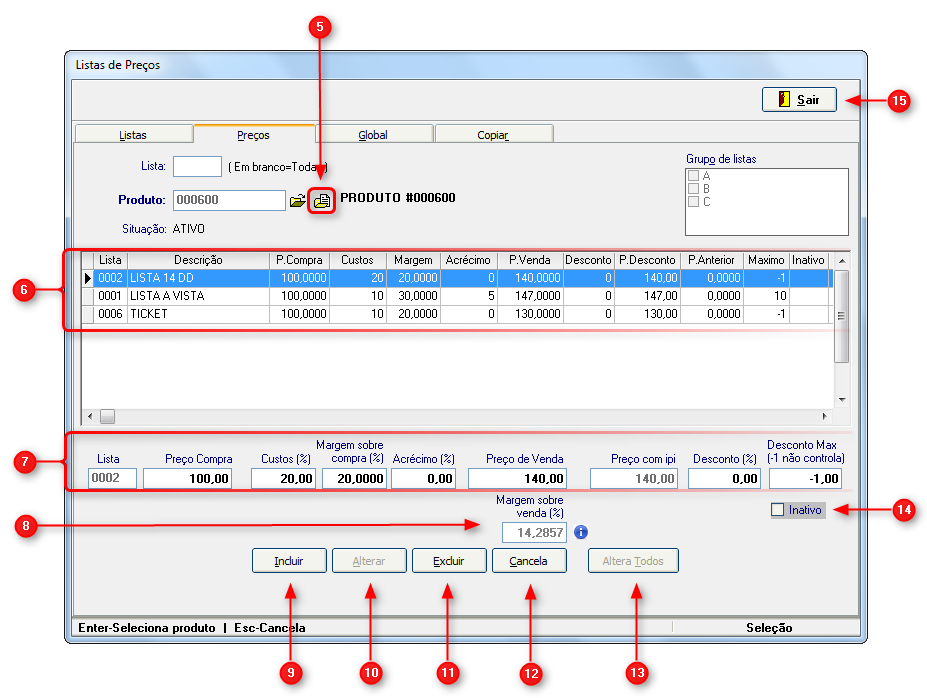Click the Custos column header

(358, 260)
